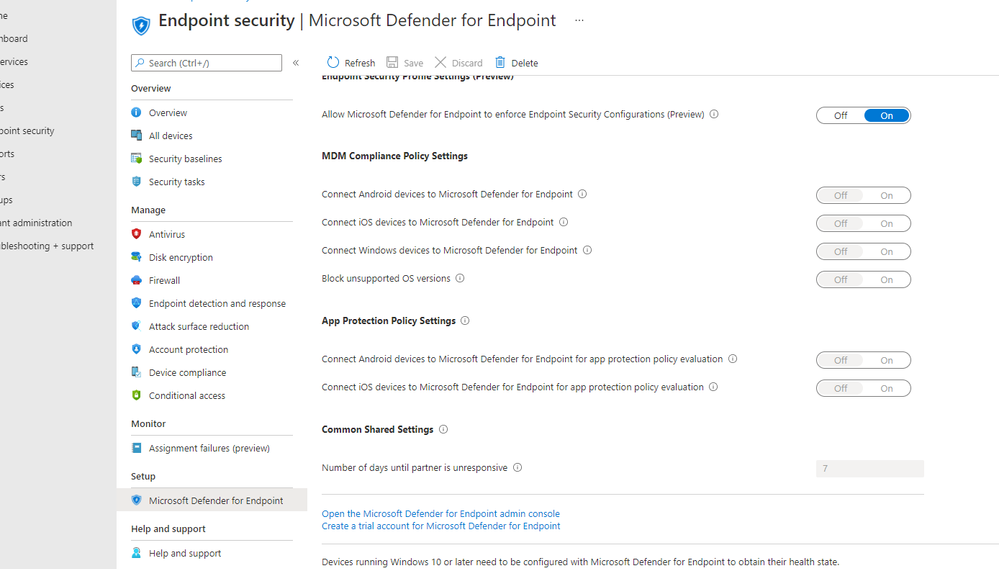Image resolution: width=999 pixels, height=569 pixels.
Task: Click the Antivirus shield icon
Action: (137, 234)
